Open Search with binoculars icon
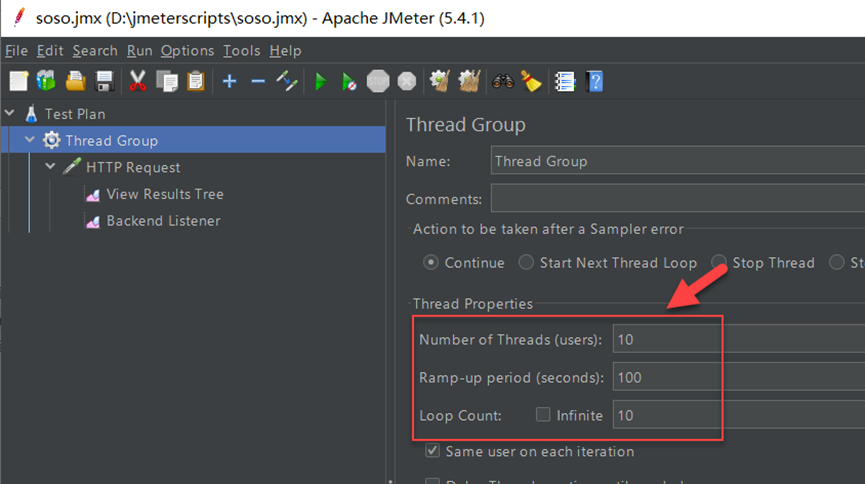This screenshot has width=865, height=484. pos(503,82)
